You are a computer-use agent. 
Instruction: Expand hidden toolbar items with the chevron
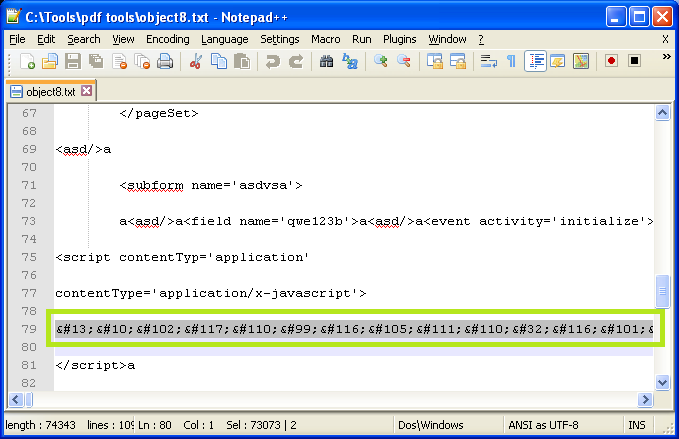(x=666, y=57)
